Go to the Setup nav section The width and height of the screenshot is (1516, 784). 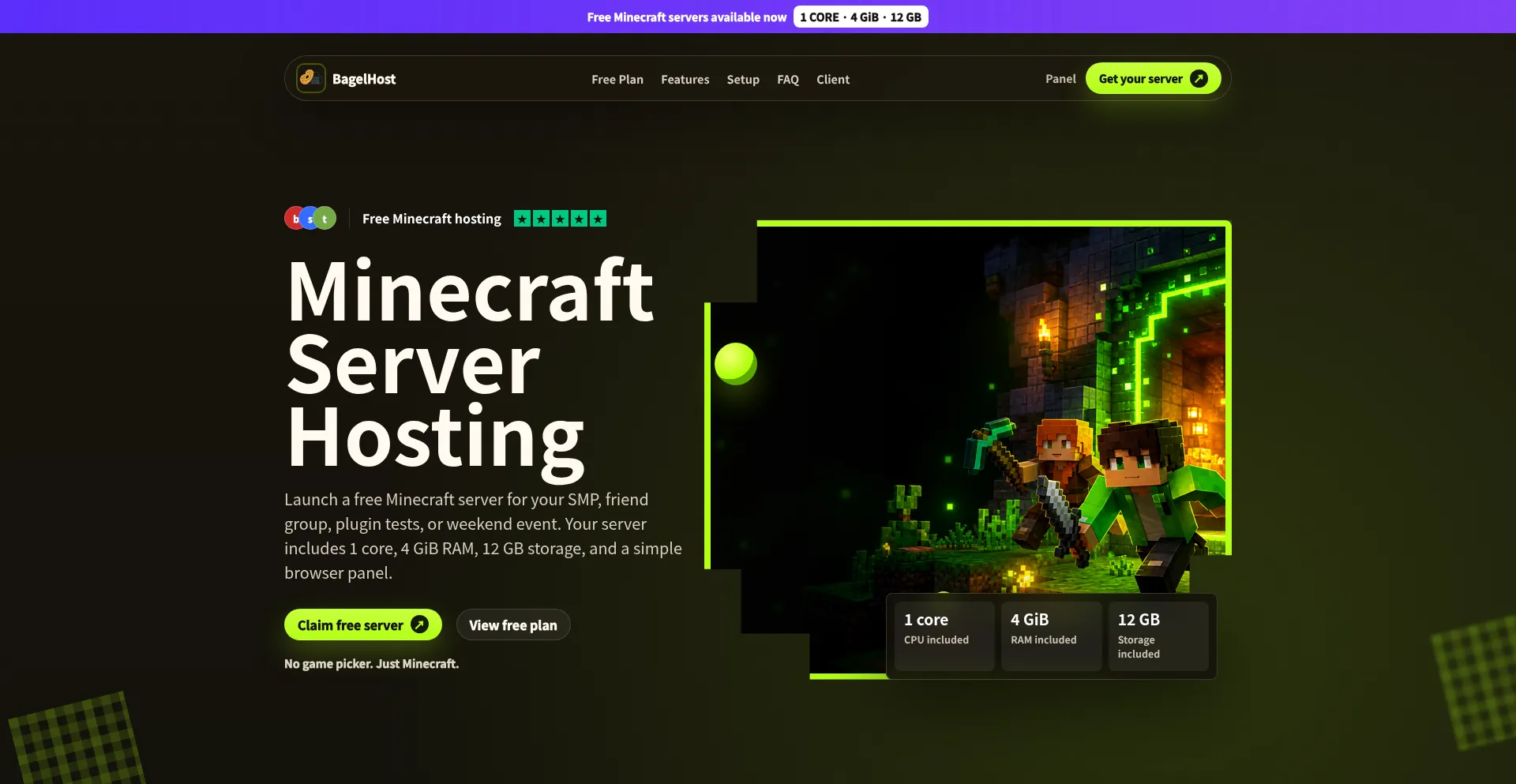[743, 79]
